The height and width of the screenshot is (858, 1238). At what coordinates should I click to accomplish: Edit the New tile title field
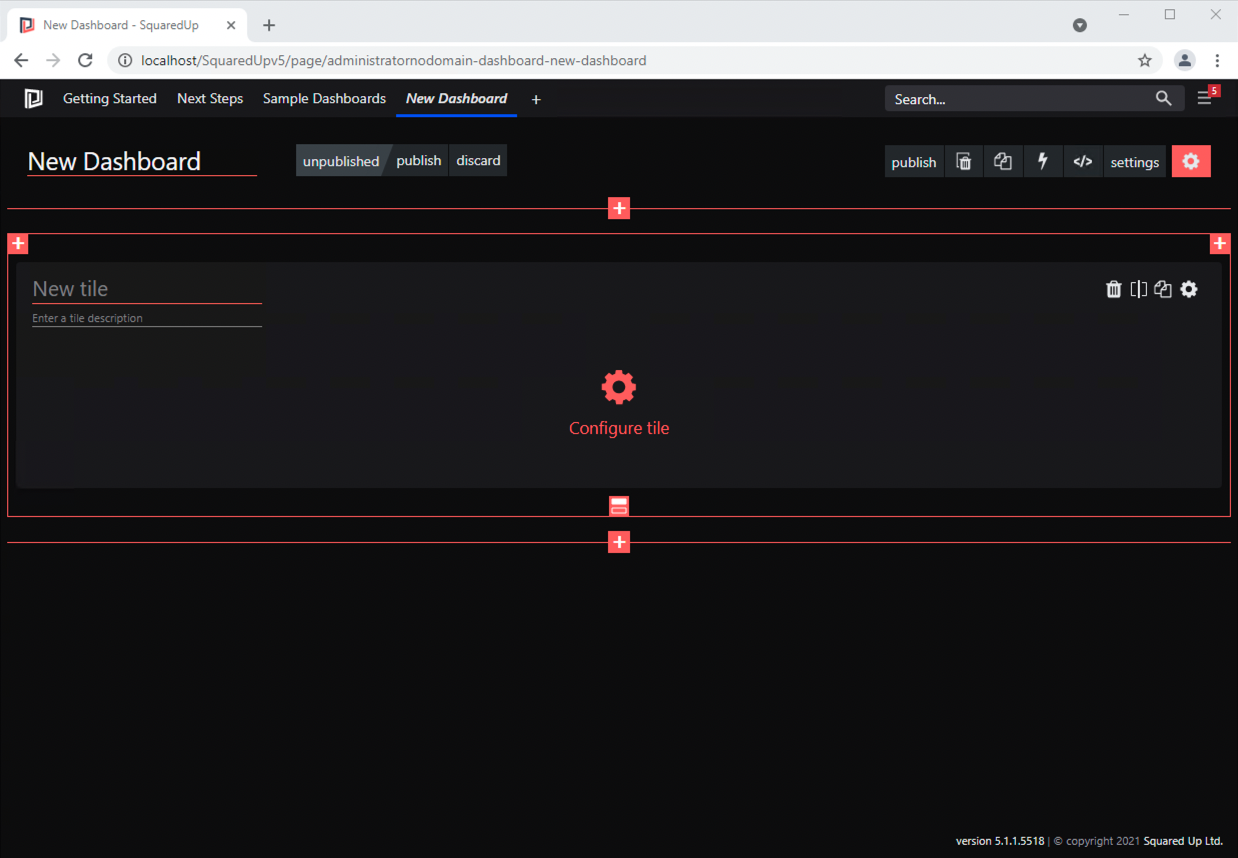[147, 289]
